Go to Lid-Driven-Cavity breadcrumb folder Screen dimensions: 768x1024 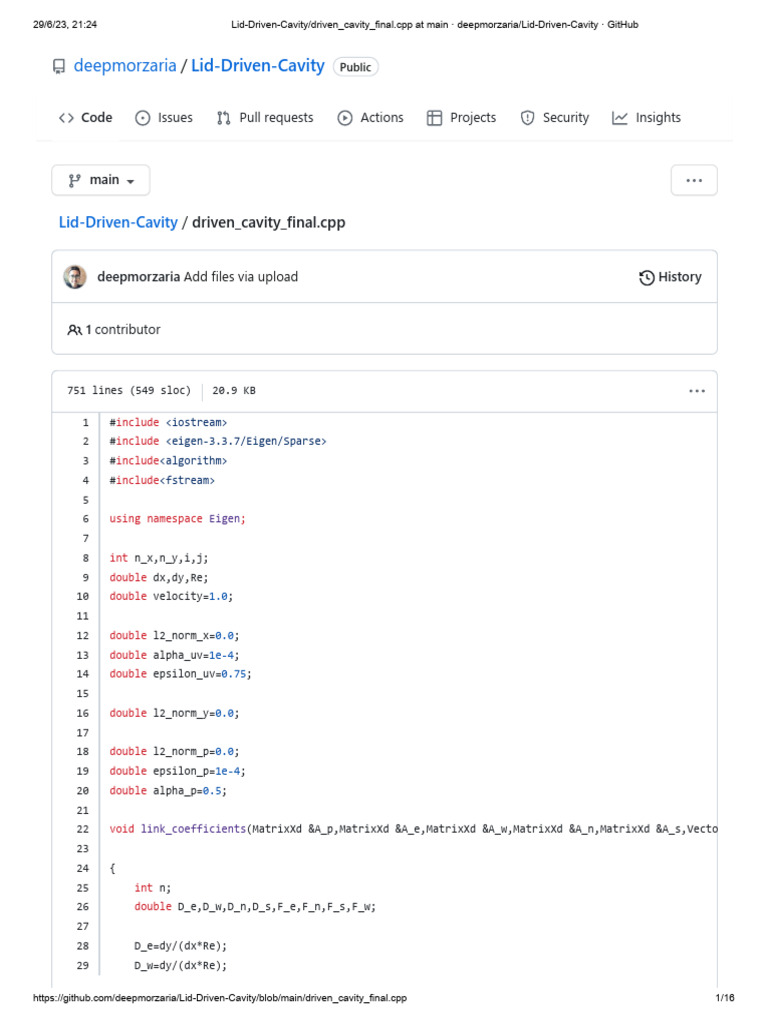click(118, 223)
